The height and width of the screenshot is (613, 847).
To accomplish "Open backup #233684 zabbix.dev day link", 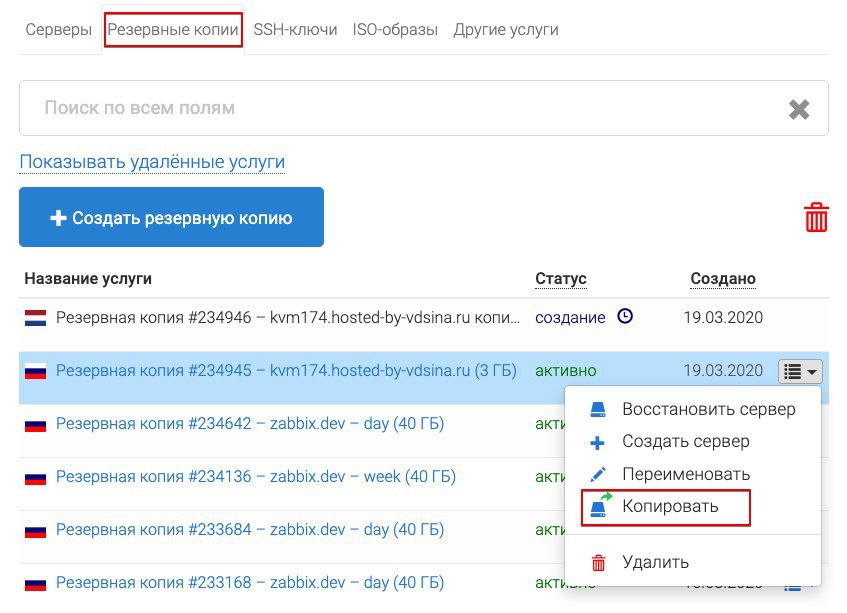I will pyautogui.click(x=250, y=530).
